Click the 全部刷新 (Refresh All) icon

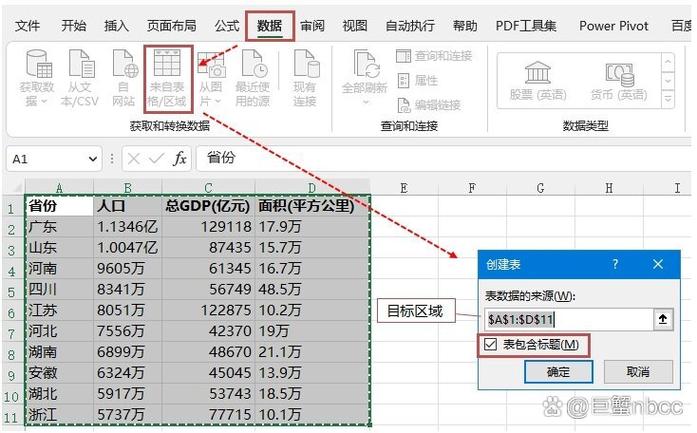click(366, 64)
